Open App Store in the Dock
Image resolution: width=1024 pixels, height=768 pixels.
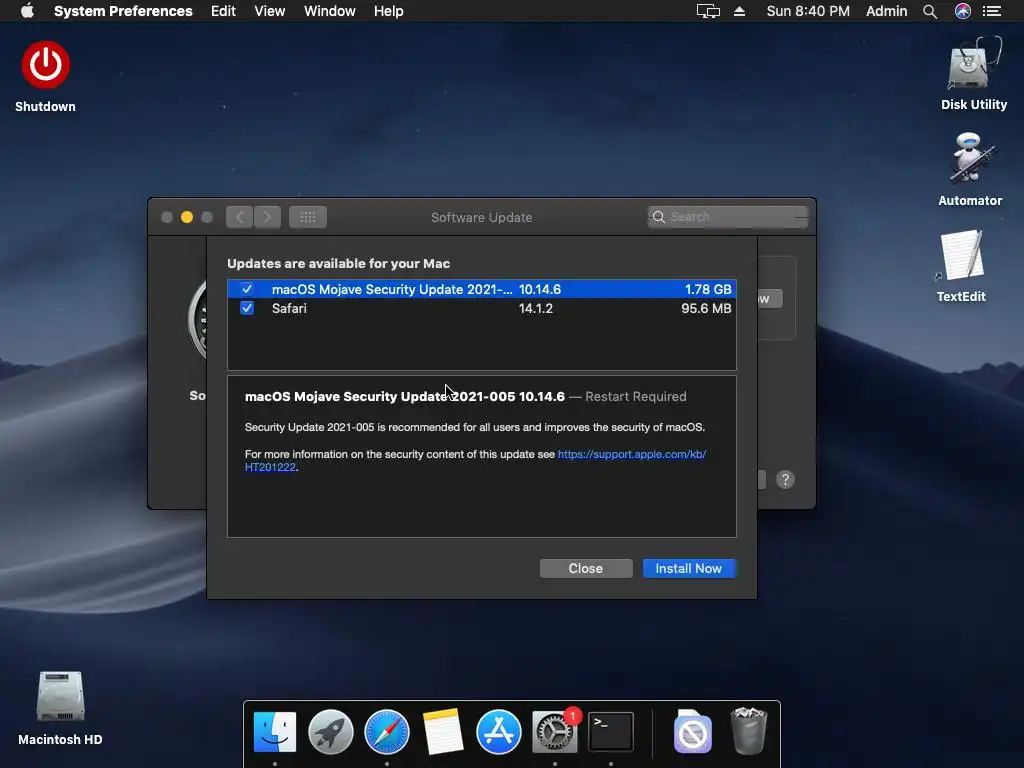point(498,731)
